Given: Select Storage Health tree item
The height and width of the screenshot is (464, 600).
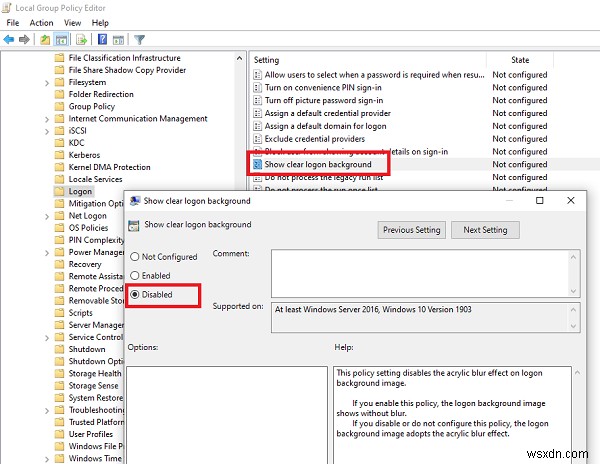Looking at the screenshot, I should coord(95,374).
